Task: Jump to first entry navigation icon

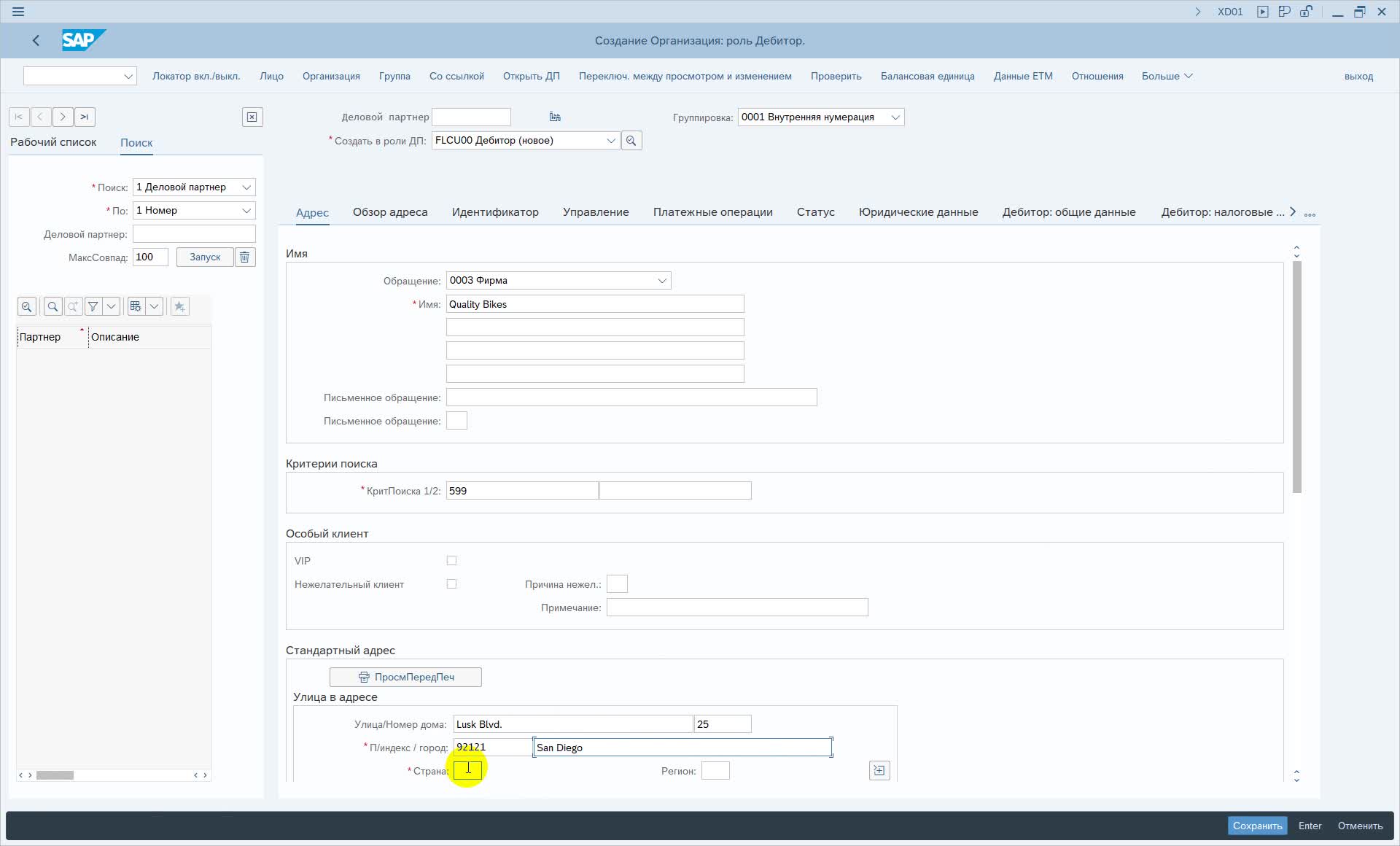Action: click(19, 117)
